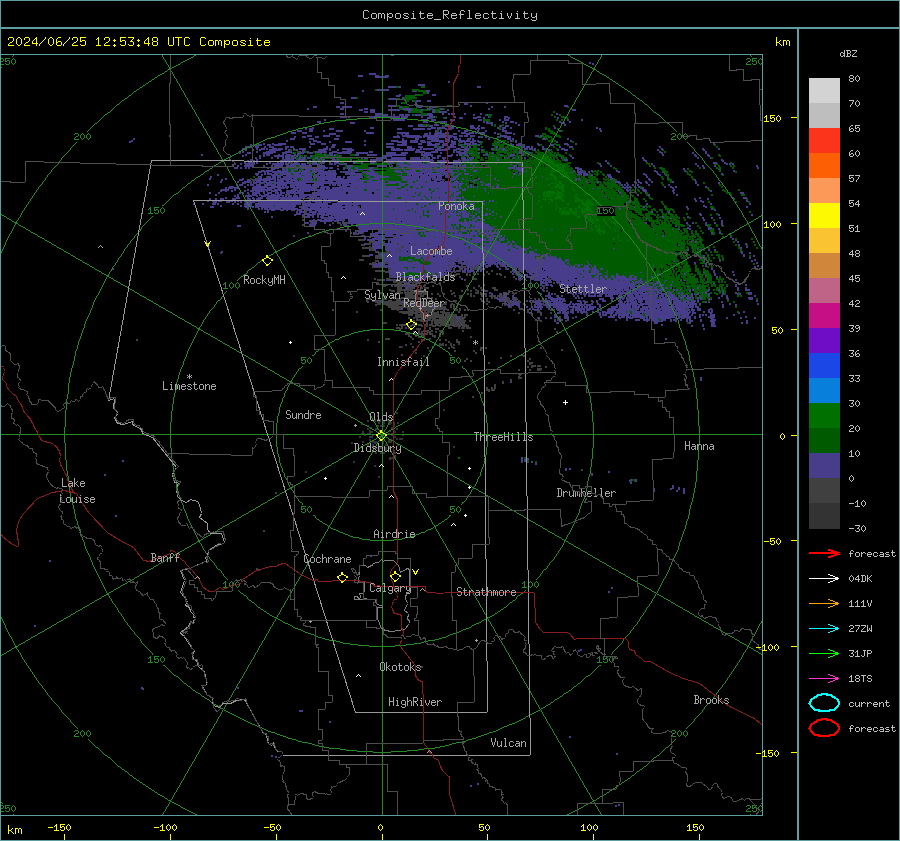Click the 'Stettler' map label
Viewport: 900px width, 841px height.
tap(583, 289)
